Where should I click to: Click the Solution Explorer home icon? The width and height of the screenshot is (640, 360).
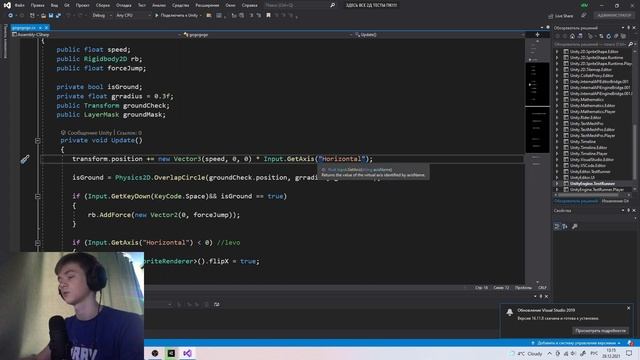[572, 36]
